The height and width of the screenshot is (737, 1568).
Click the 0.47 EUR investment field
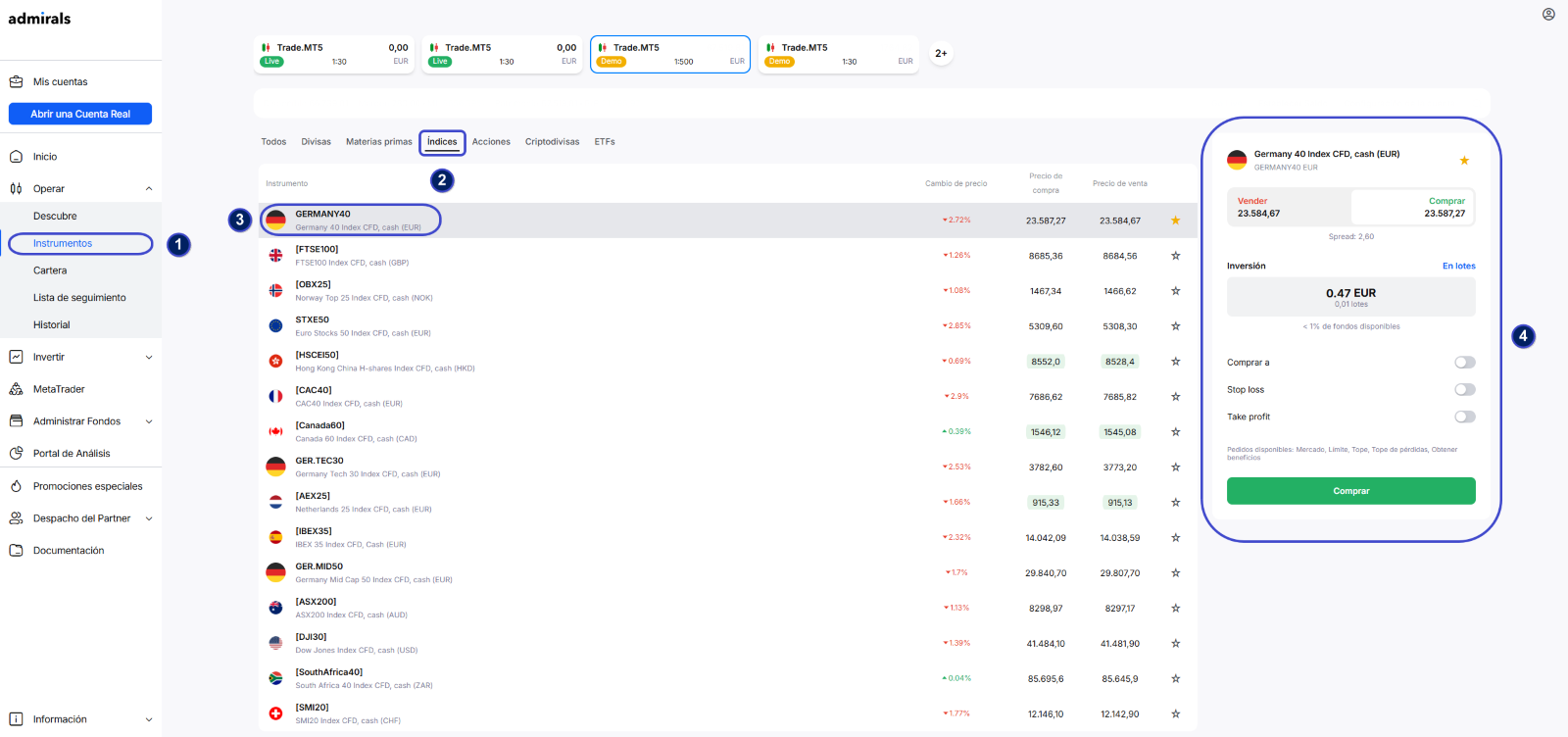[1350, 297]
